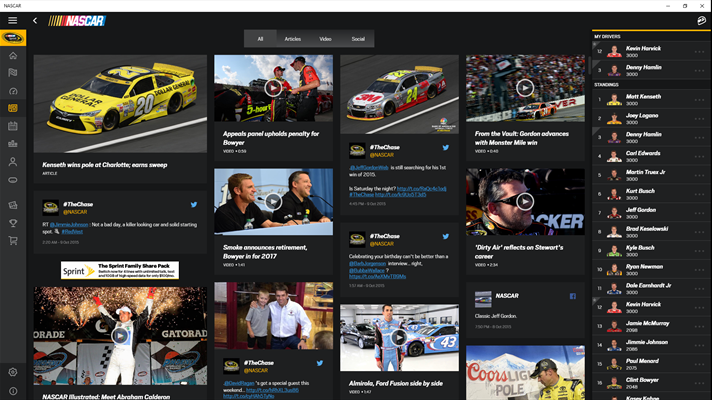Open the speedometer gauge sidebar icon
Image resolution: width=712 pixels, height=400 pixels.
coord(13,91)
